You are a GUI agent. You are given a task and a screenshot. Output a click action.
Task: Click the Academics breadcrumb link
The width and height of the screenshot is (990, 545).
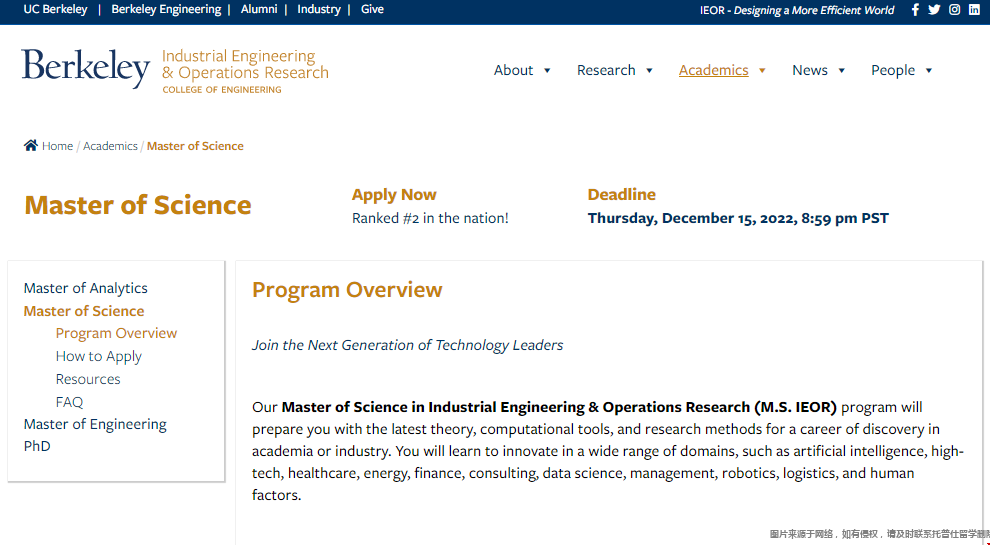click(110, 146)
